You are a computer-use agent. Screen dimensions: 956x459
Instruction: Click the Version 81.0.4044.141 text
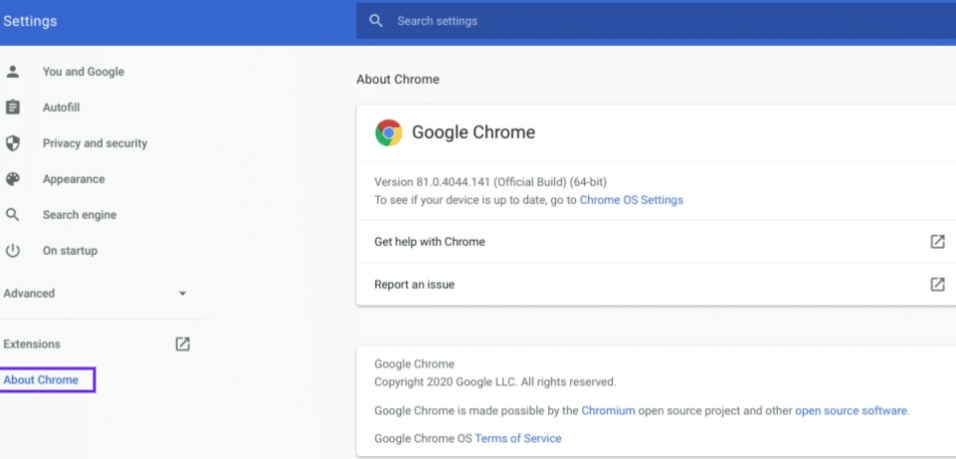coord(490,182)
